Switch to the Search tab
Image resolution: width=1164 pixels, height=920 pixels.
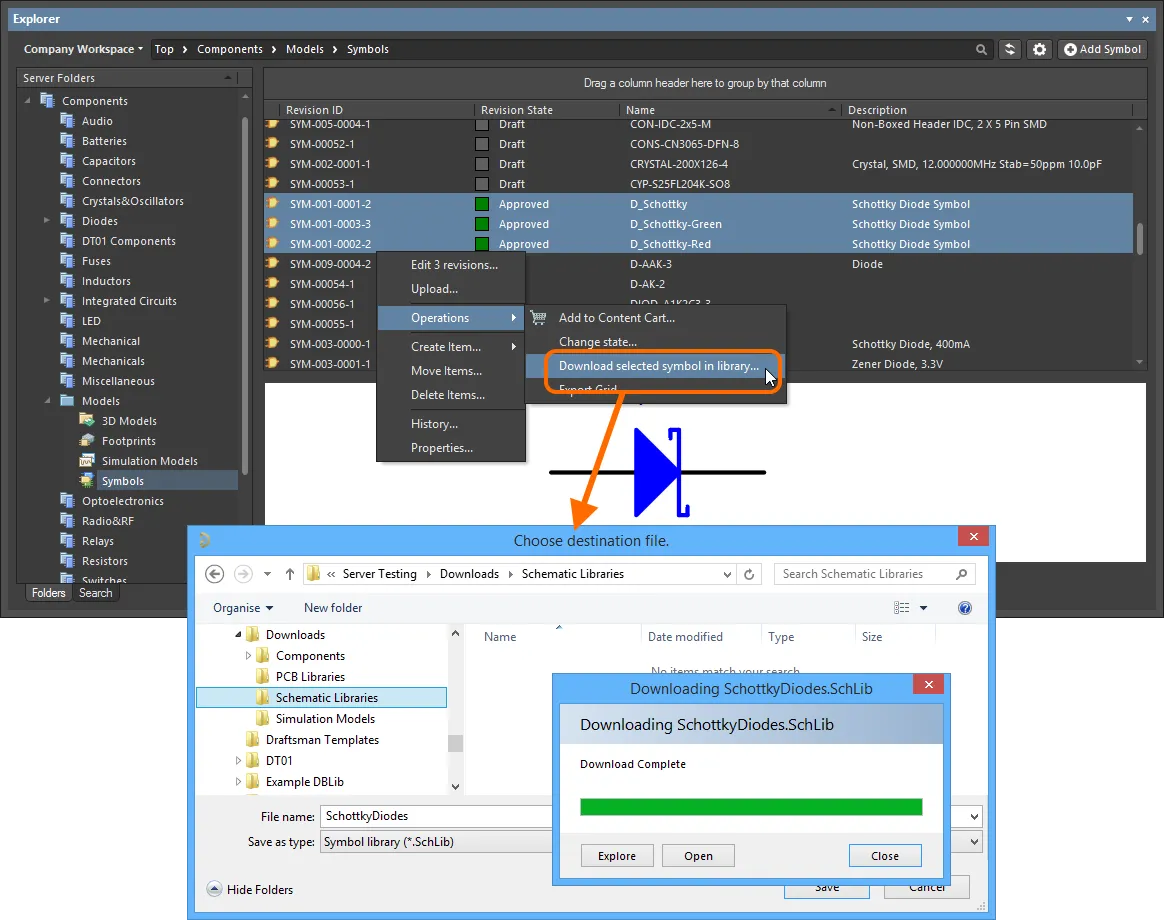(96, 593)
